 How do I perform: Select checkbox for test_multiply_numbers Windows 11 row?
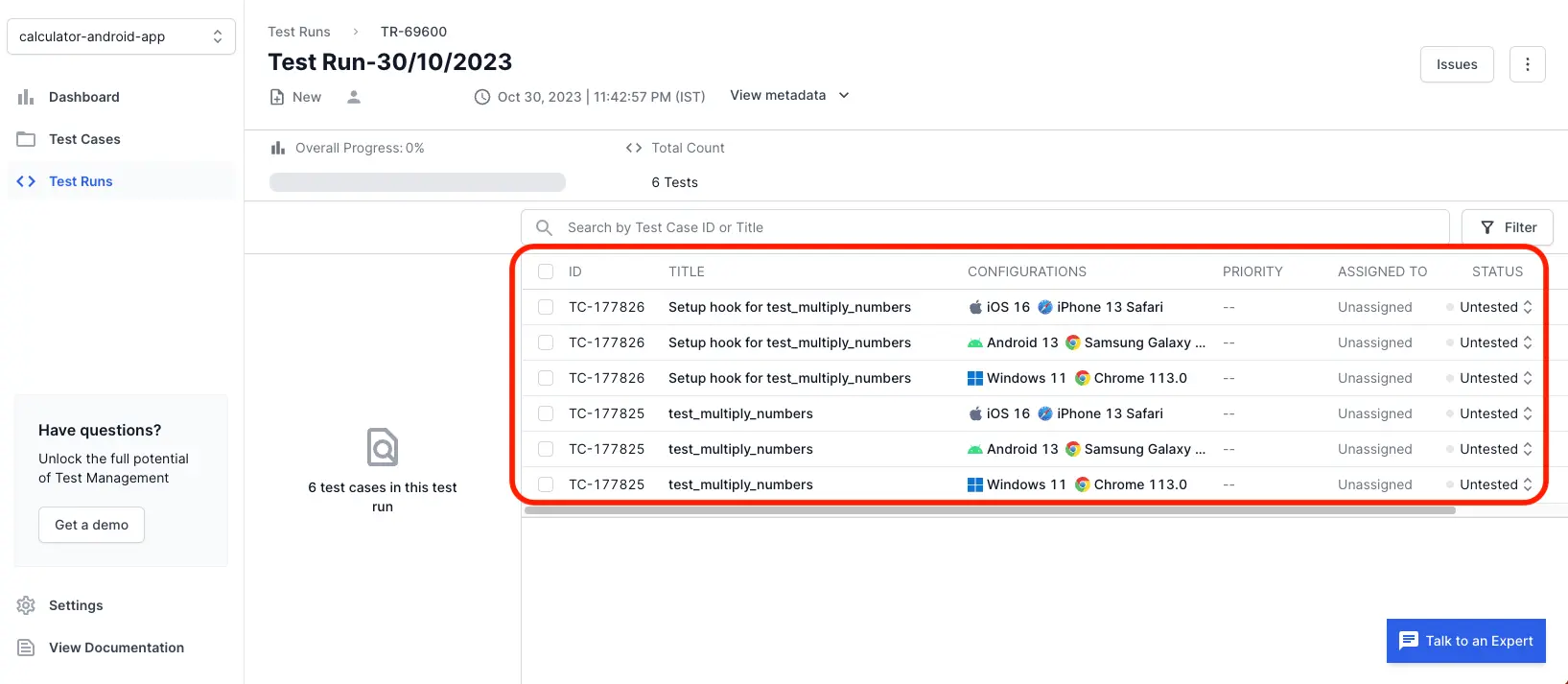point(546,484)
